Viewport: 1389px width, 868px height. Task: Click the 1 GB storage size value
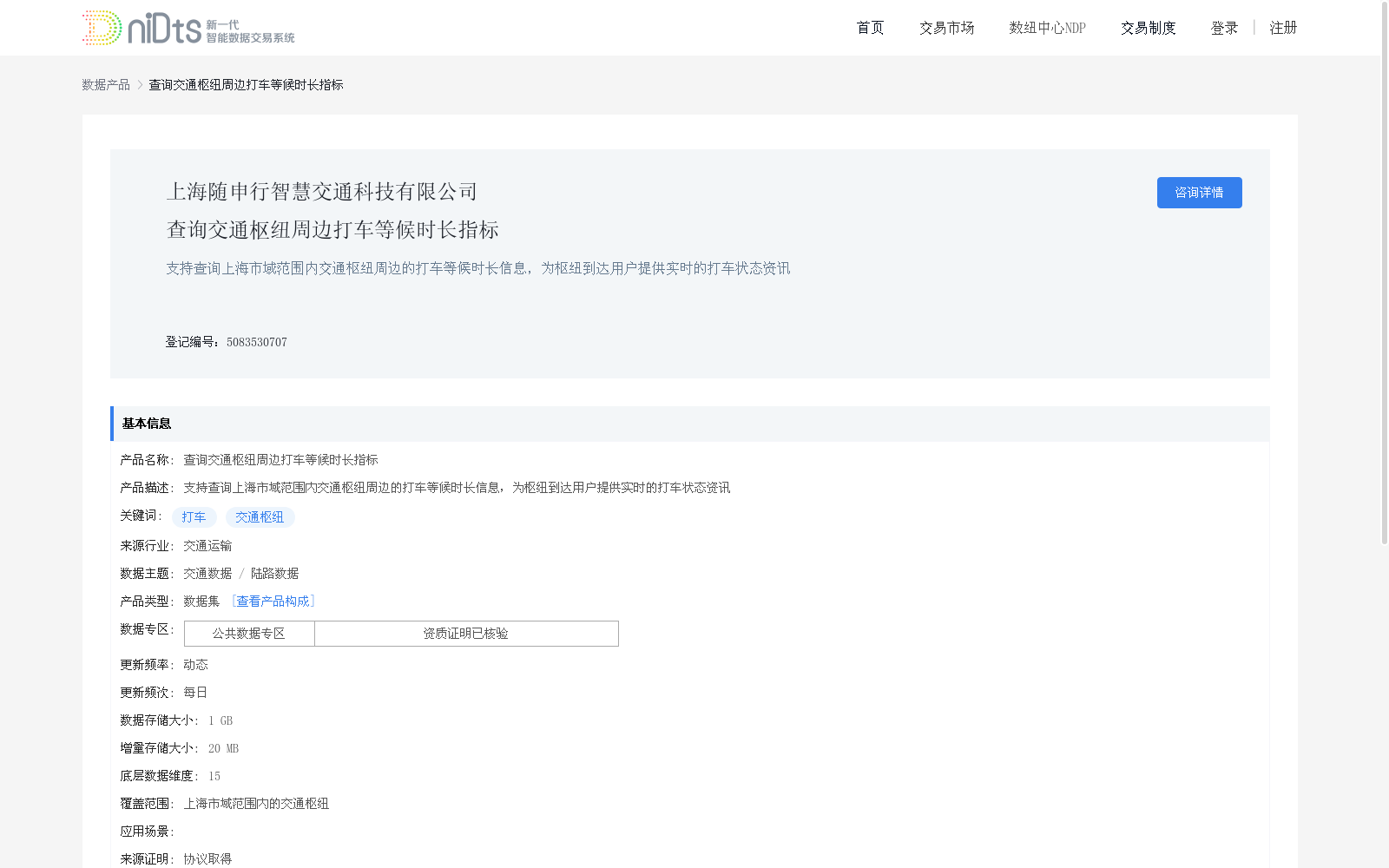(221, 720)
